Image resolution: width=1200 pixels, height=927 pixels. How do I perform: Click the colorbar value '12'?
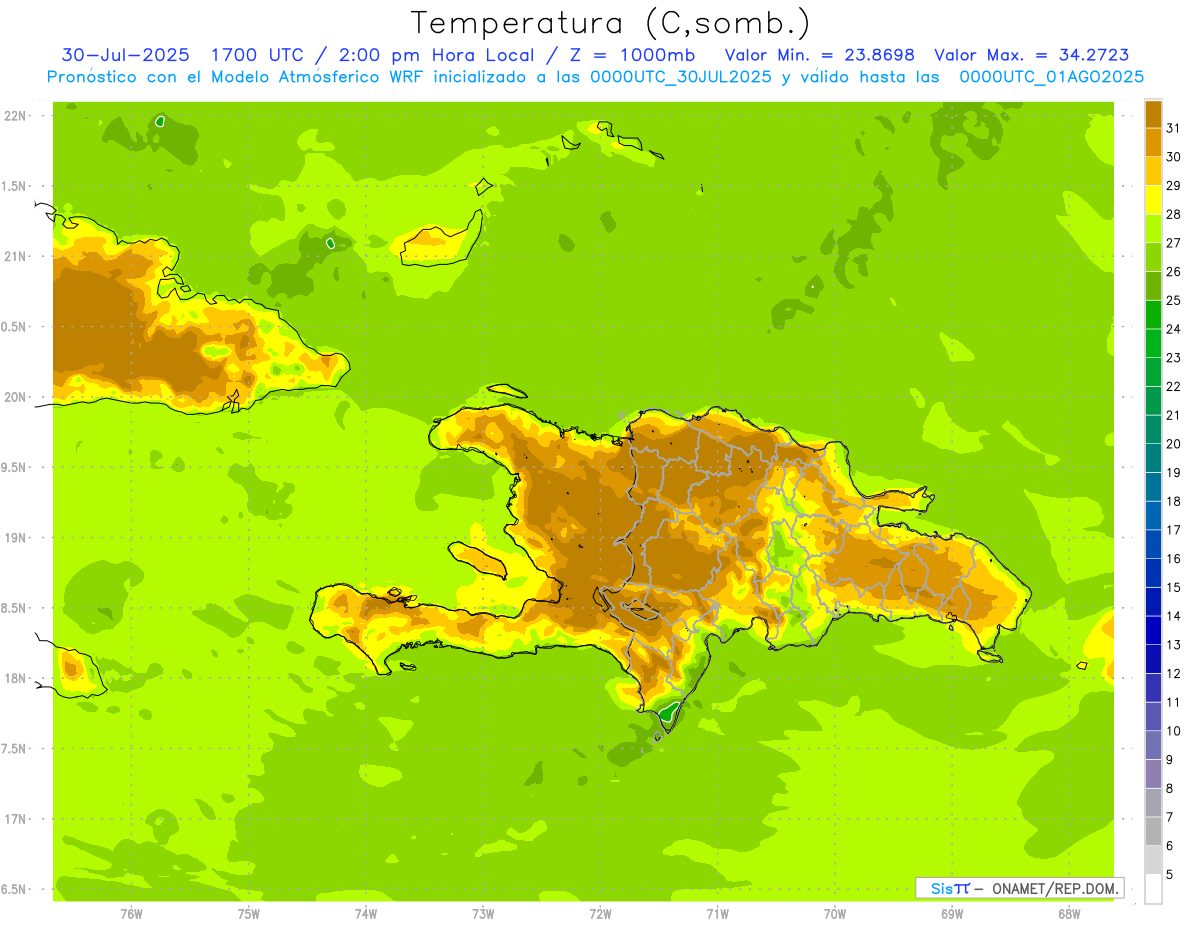pos(1174,674)
